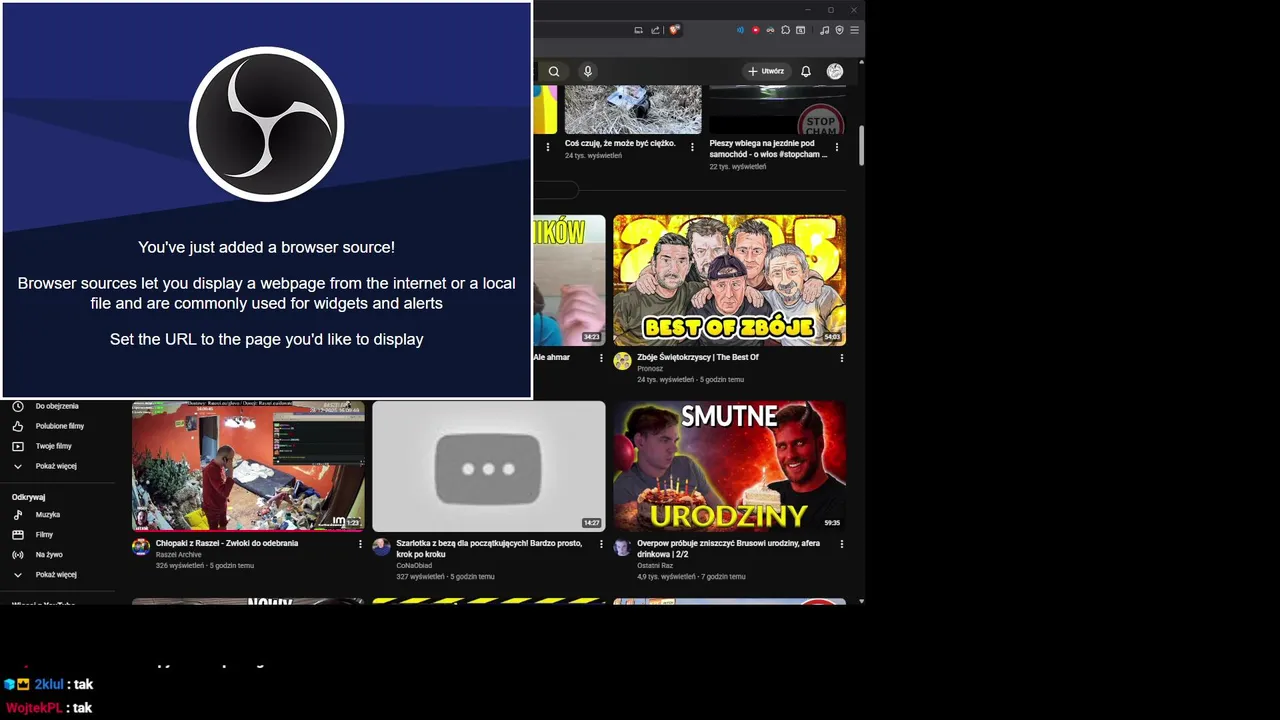
Task: Open Muzyka in the Odkrywaj section
Action: tap(48, 515)
